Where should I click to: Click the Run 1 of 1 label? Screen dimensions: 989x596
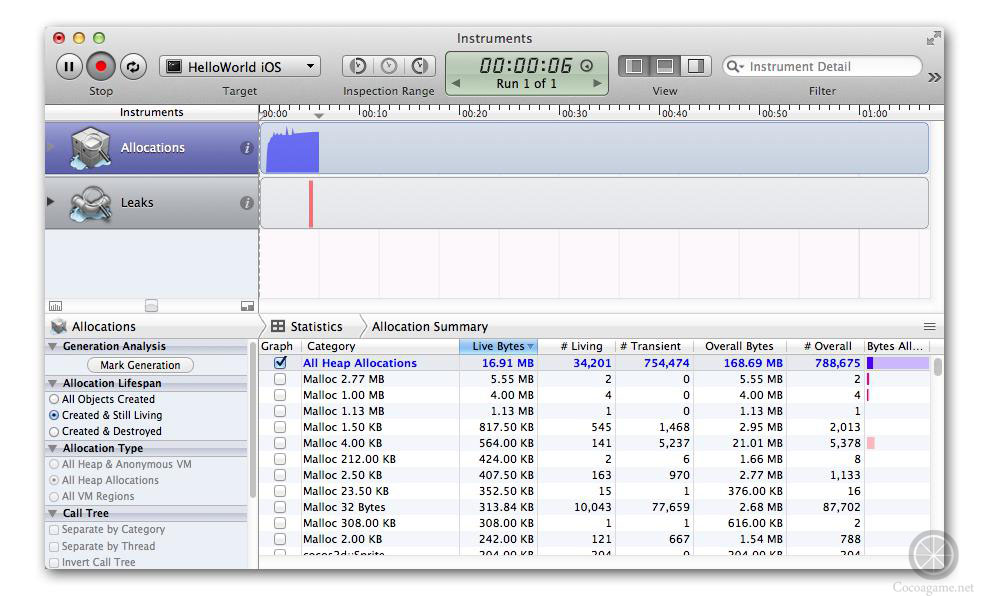coord(526,83)
